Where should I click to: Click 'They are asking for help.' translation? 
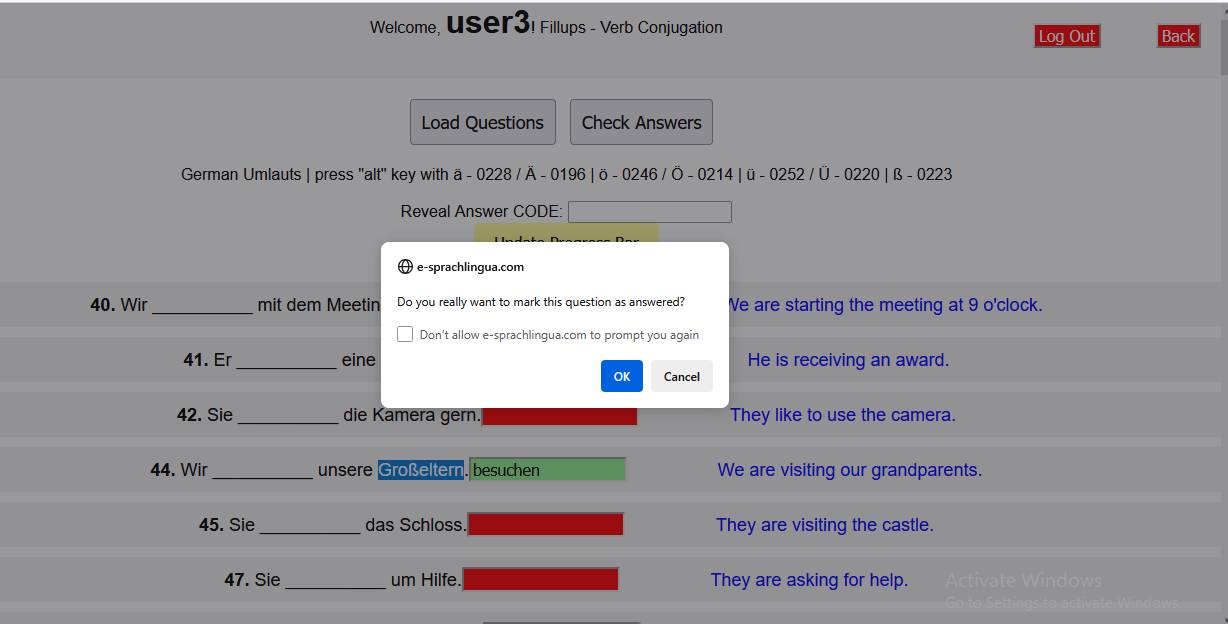(x=809, y=579)
